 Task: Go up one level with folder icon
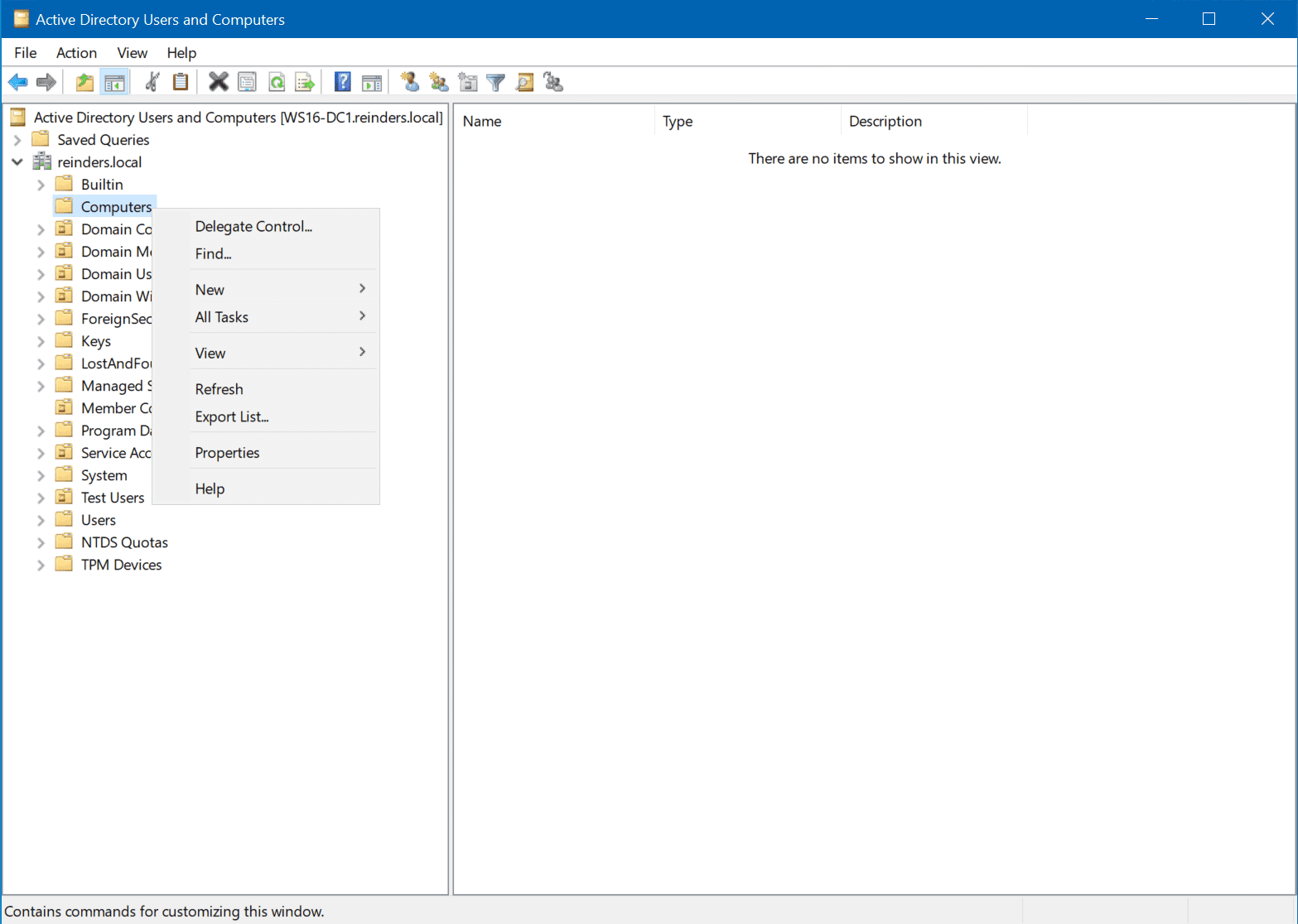click(x=84, y=82)
